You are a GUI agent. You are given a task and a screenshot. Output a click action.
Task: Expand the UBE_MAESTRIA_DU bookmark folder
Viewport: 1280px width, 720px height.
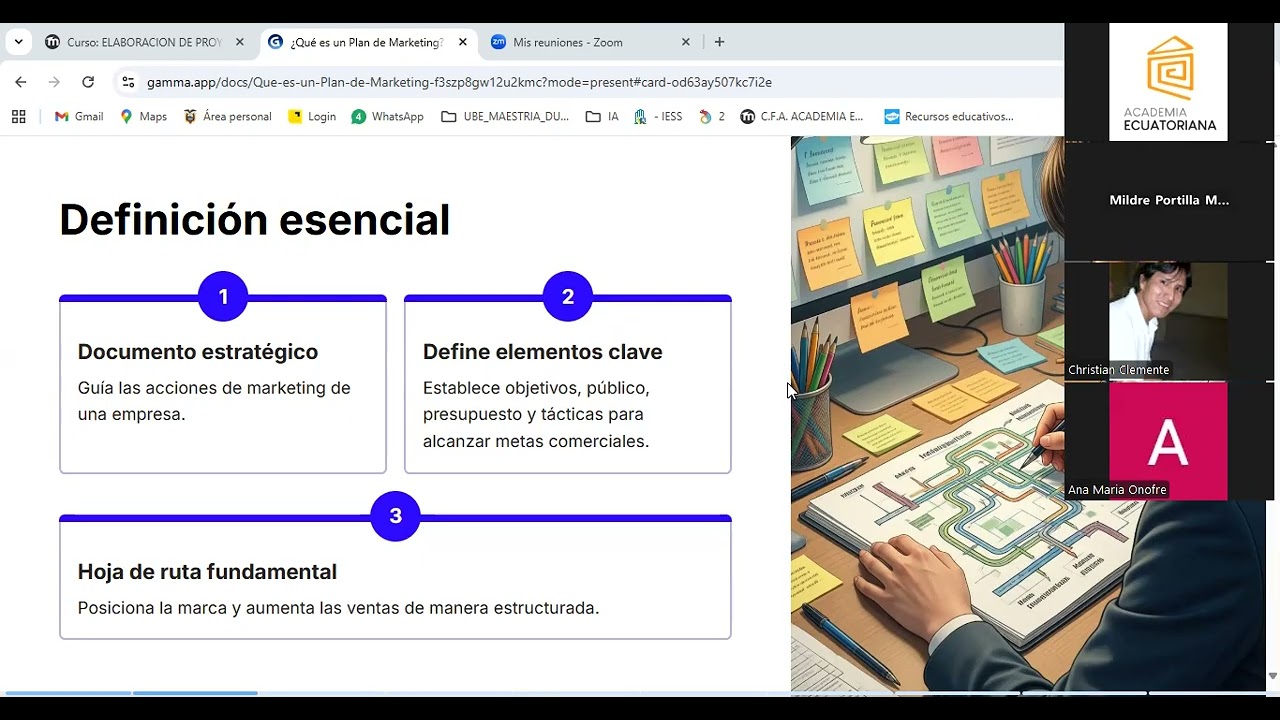point(505,116)
